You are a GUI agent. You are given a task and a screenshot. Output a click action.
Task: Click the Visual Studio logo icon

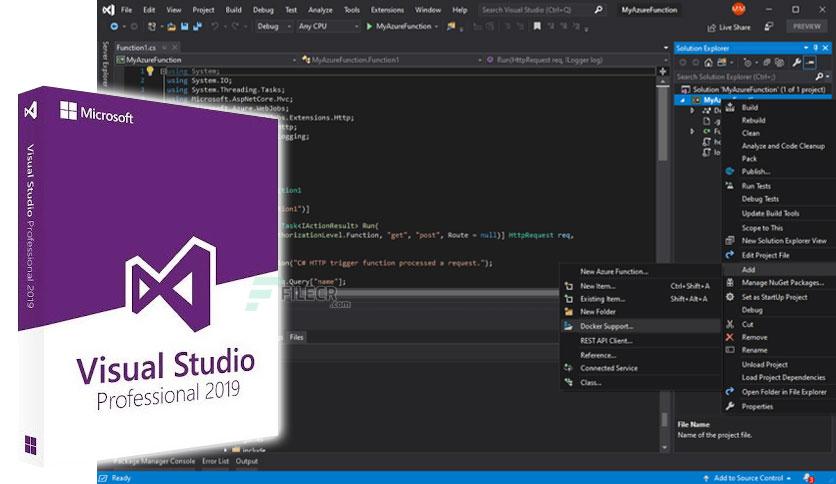pos(106,9)
